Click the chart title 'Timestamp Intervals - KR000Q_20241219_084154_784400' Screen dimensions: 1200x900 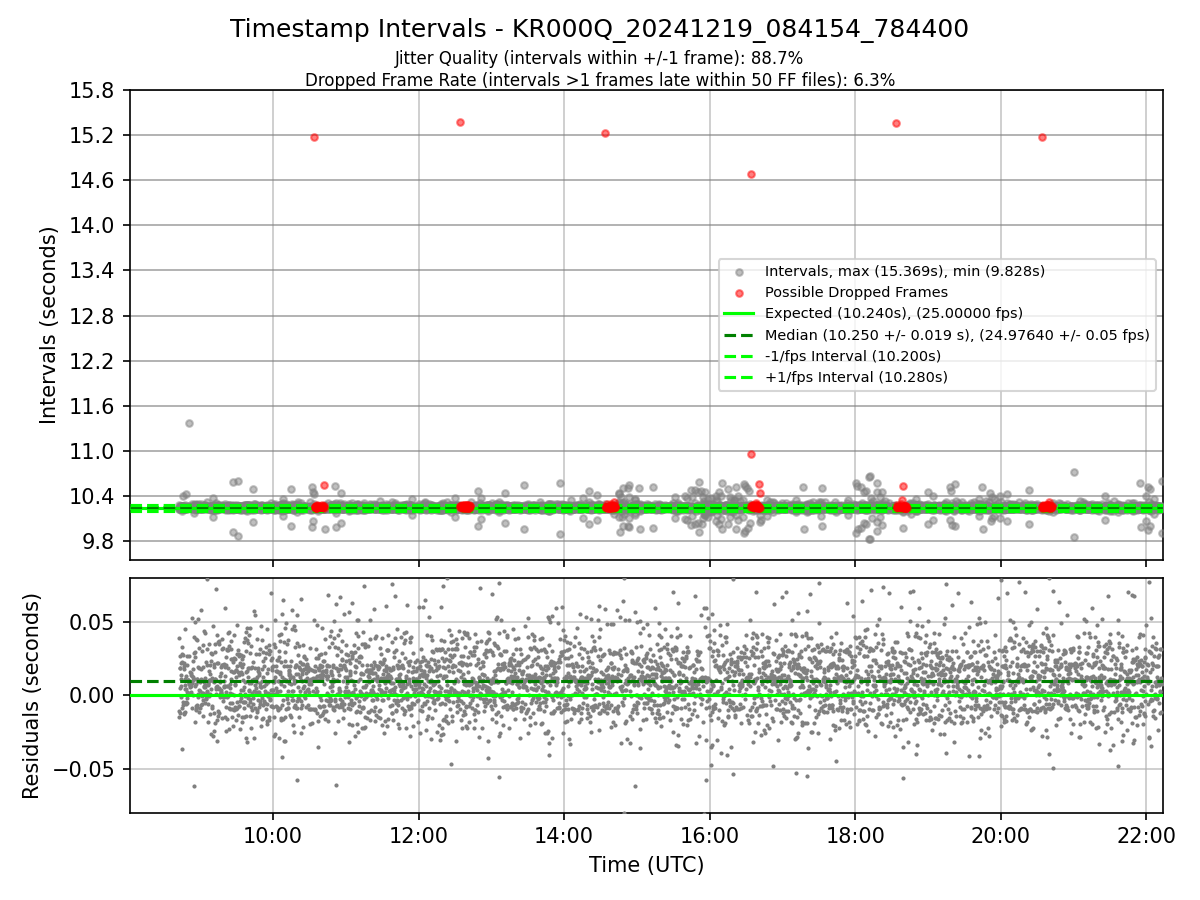(x=599, y=29)
